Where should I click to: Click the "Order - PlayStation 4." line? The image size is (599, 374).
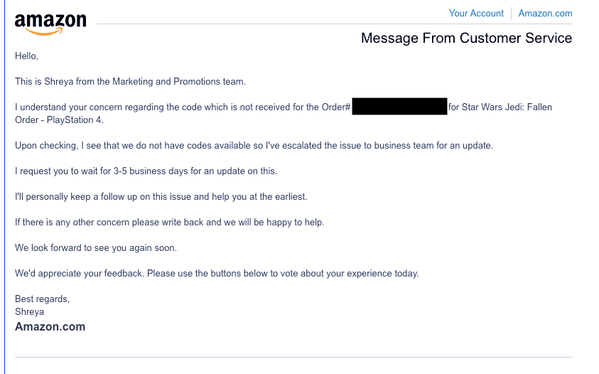click(x=59, y=120)
